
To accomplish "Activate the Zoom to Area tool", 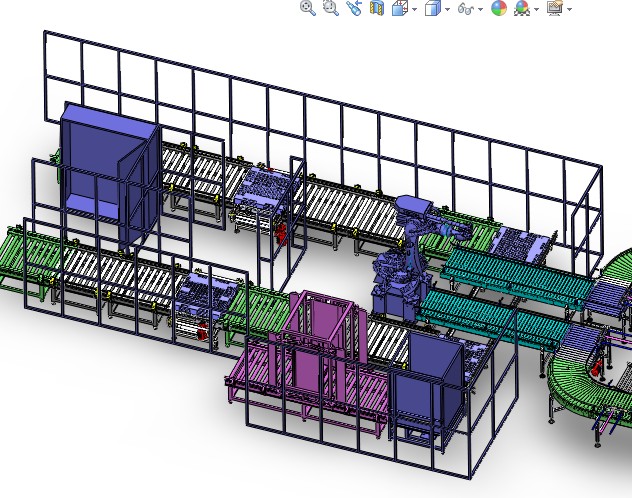I will [x=331, y=8].
